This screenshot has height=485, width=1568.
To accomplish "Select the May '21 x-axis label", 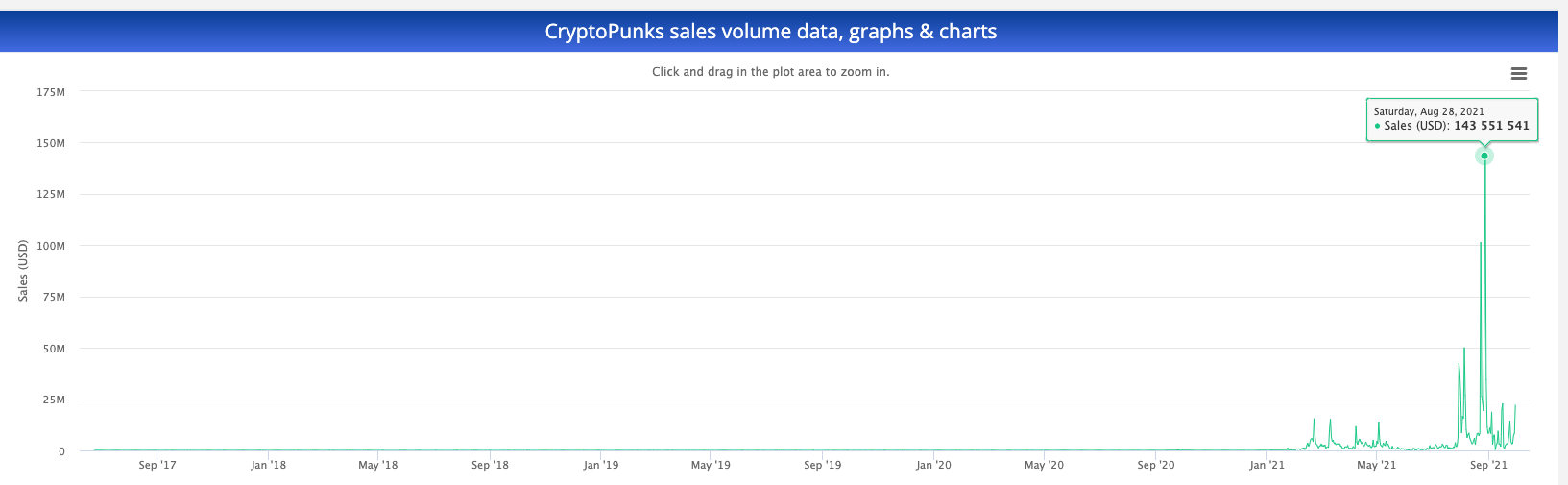I will 1377,465.
